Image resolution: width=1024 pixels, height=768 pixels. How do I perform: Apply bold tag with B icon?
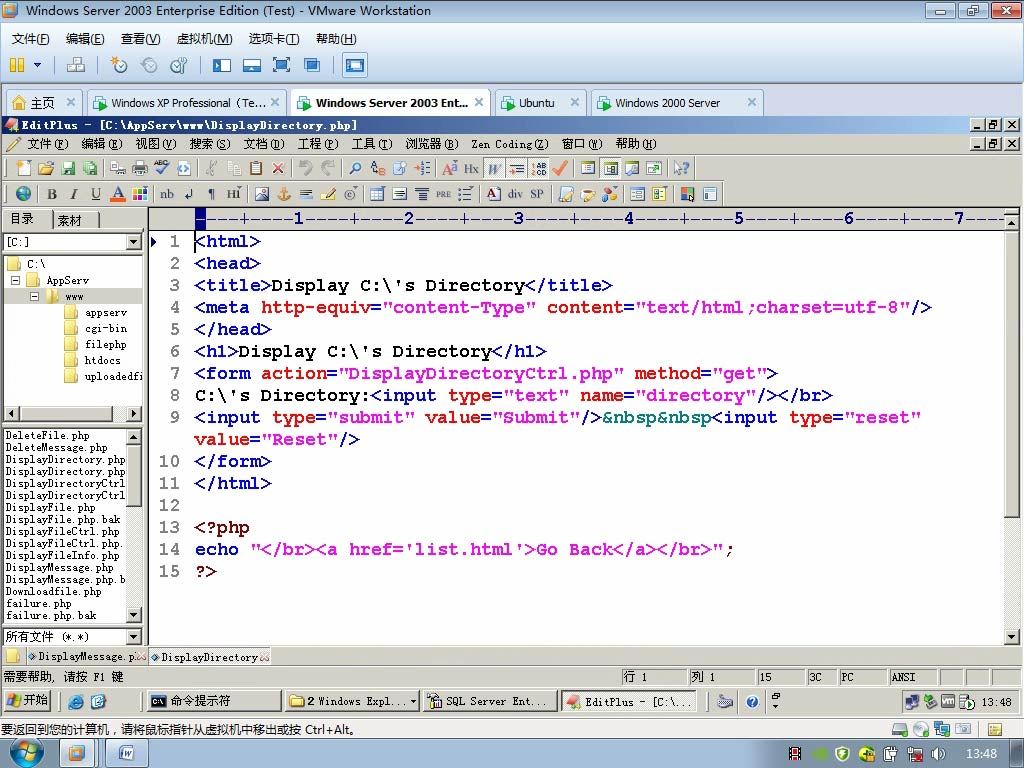click(x=52, y=193)
